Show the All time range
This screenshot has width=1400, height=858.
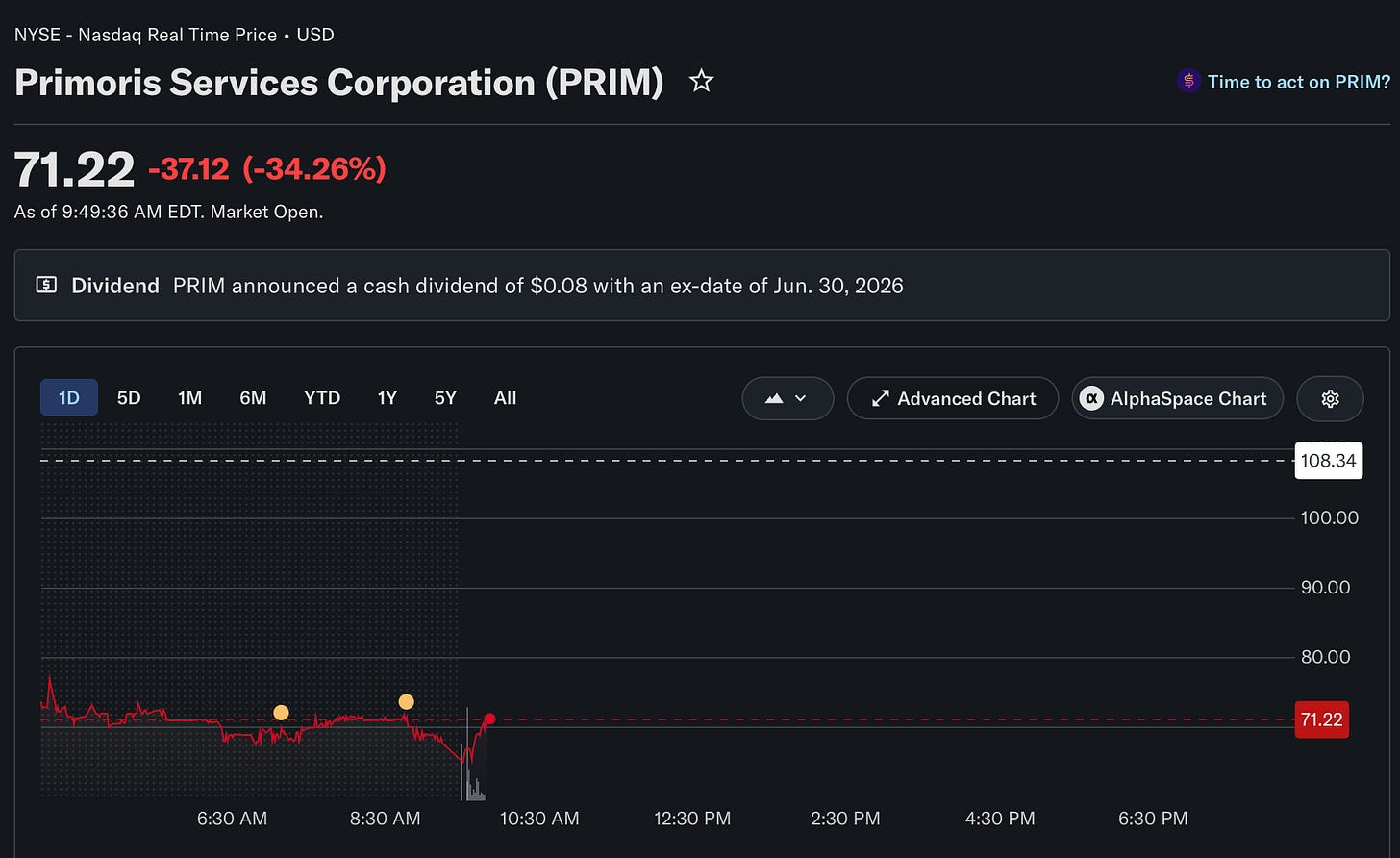[505, 398]
